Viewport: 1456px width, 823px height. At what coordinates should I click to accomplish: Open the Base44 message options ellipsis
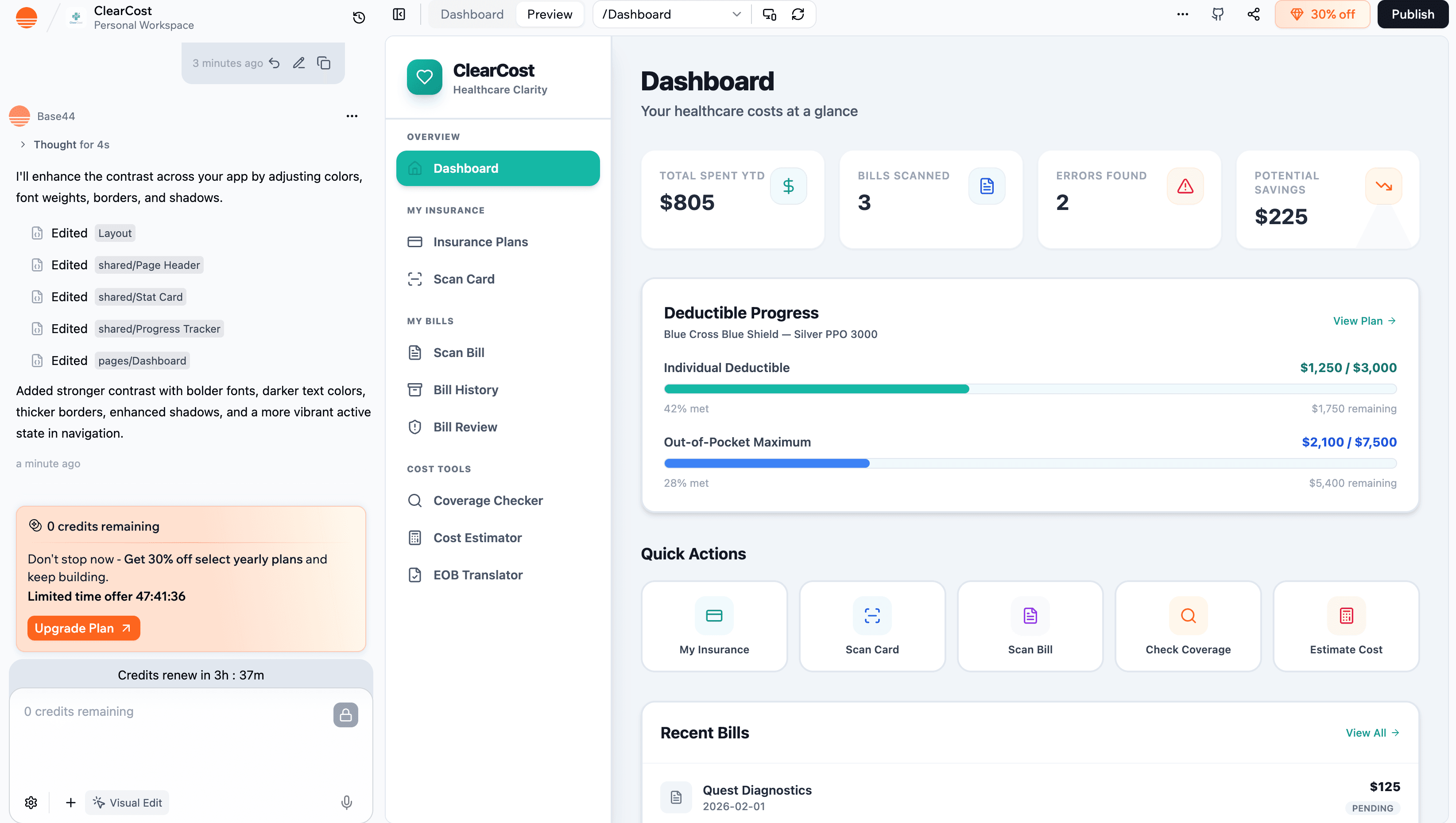[352, 116]
